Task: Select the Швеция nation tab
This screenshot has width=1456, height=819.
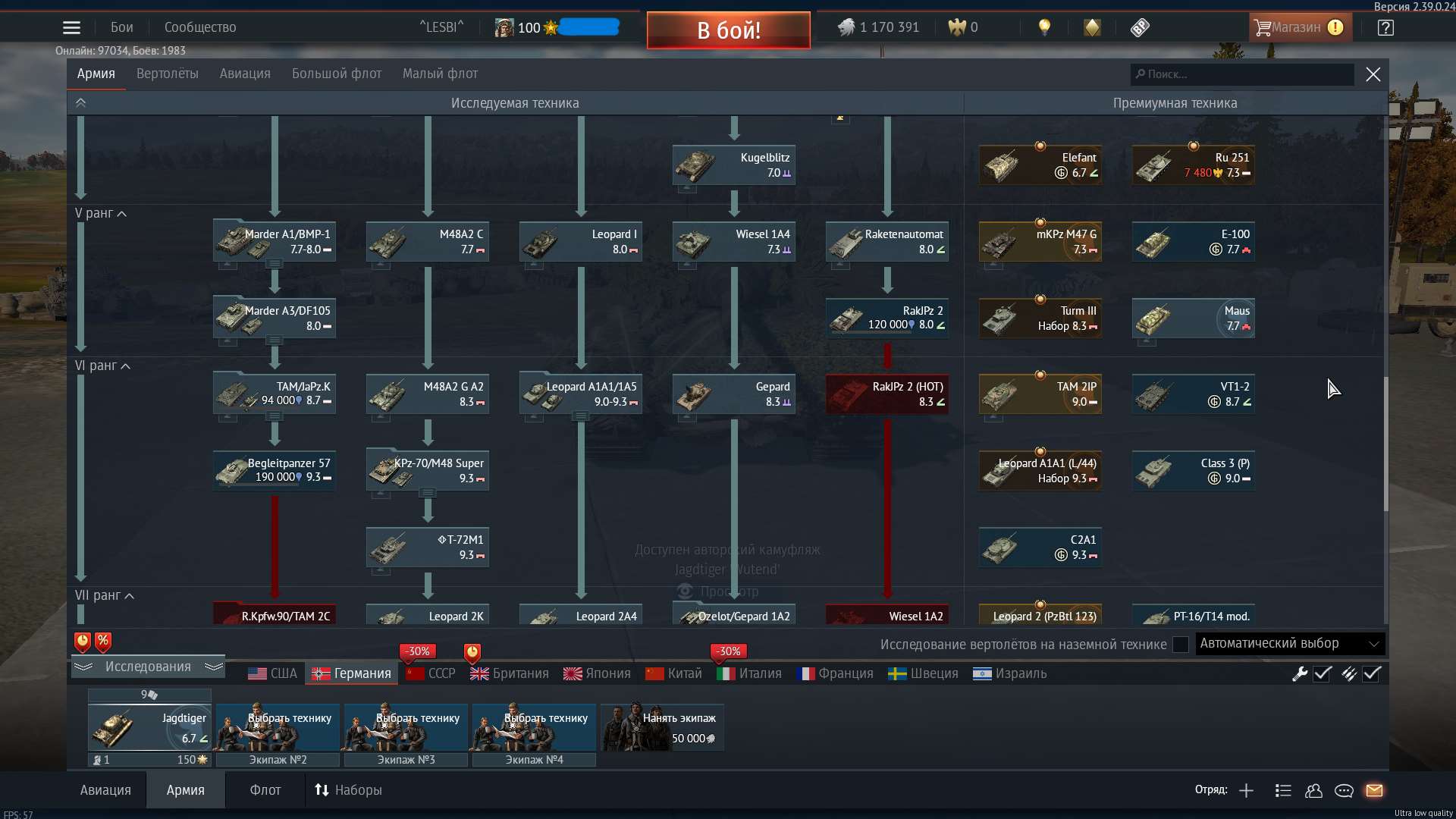Action: [923, 674]
